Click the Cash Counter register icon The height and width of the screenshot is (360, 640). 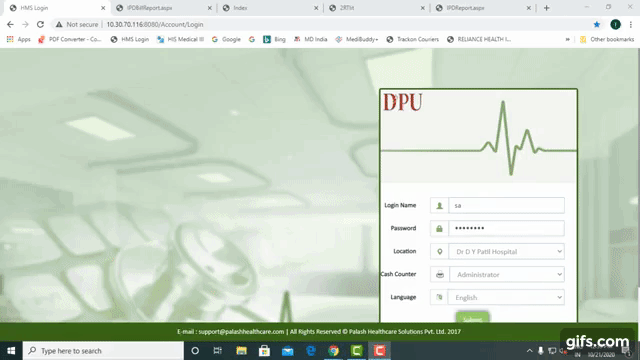click(x=439, y=274)
